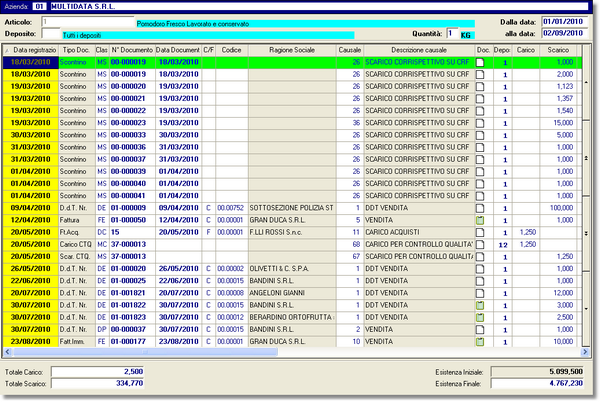Image resolution: width=600 pixels, height=402 pixels.
Task: Open green document icon on BERARDINO ORTOFRUTTA row
Action: (480, 317)
